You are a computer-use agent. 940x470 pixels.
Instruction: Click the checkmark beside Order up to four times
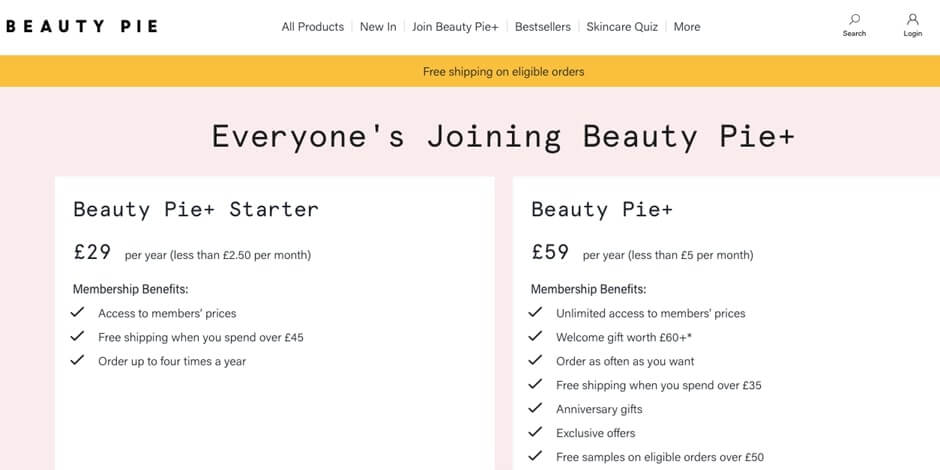(x=77, y=360)
